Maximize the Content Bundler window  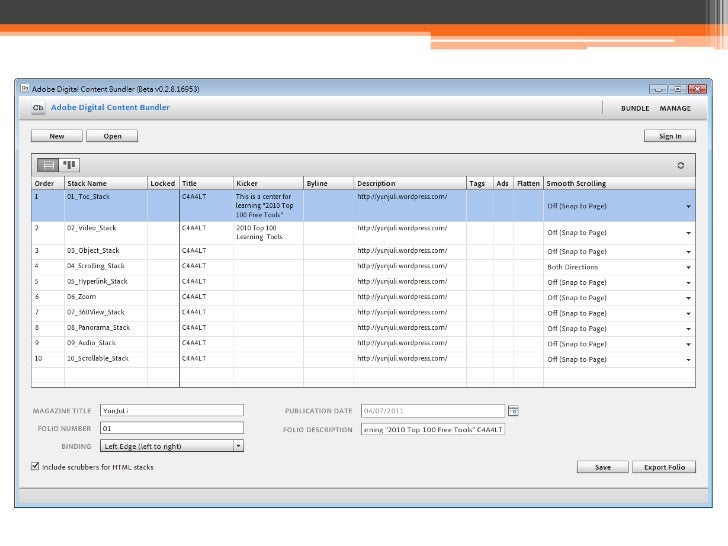click(x=677, y=89)
